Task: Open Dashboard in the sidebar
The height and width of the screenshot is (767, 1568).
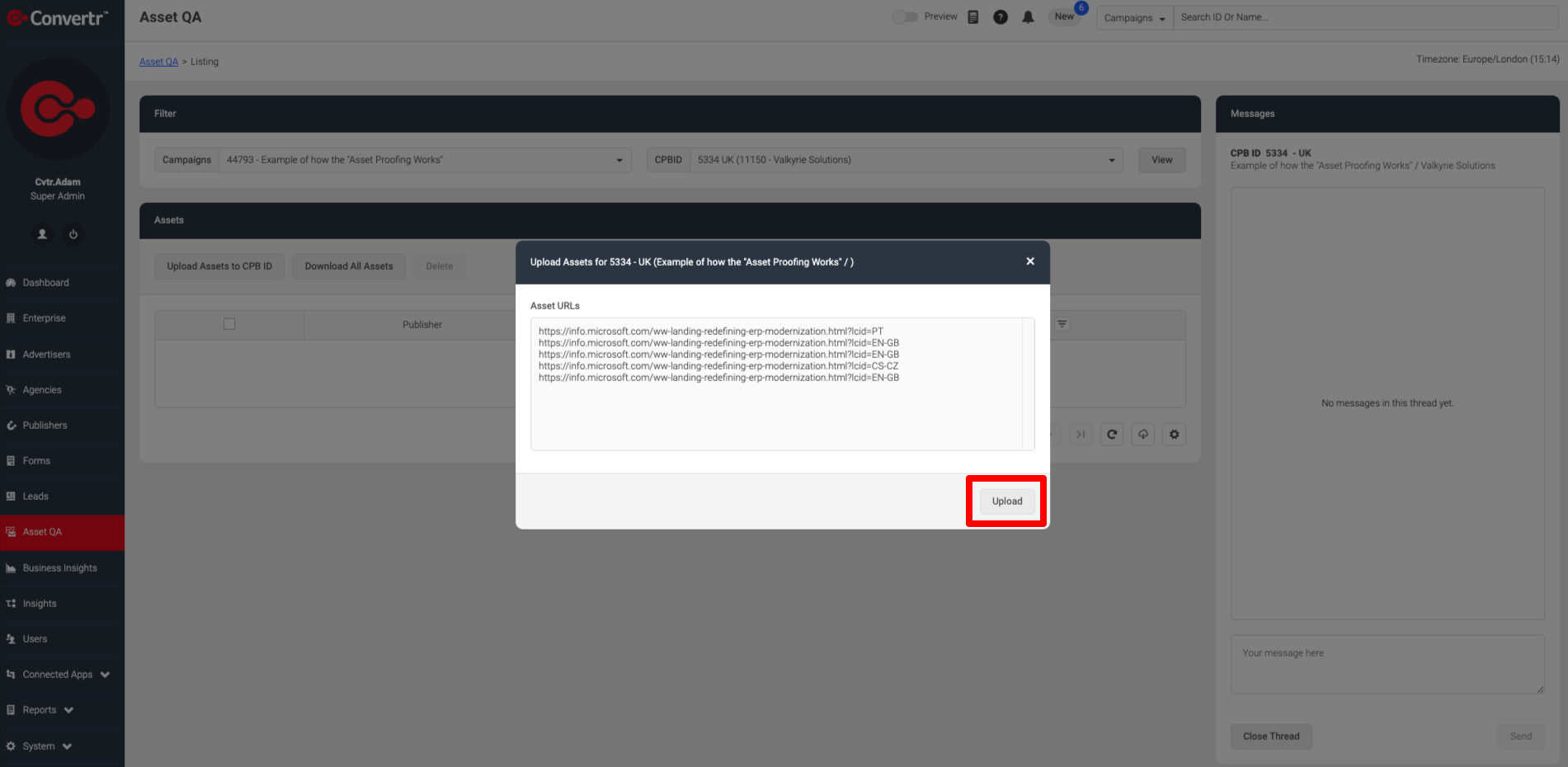Action: [62, 283]
